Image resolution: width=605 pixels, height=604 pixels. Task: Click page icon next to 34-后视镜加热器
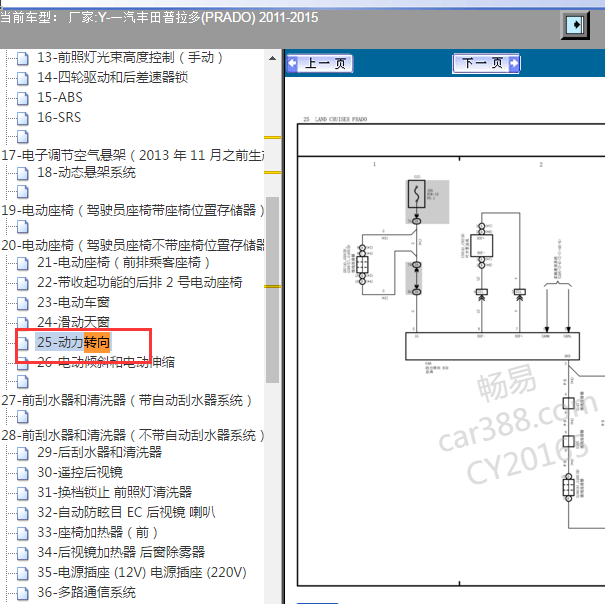[x=23, y=553]
